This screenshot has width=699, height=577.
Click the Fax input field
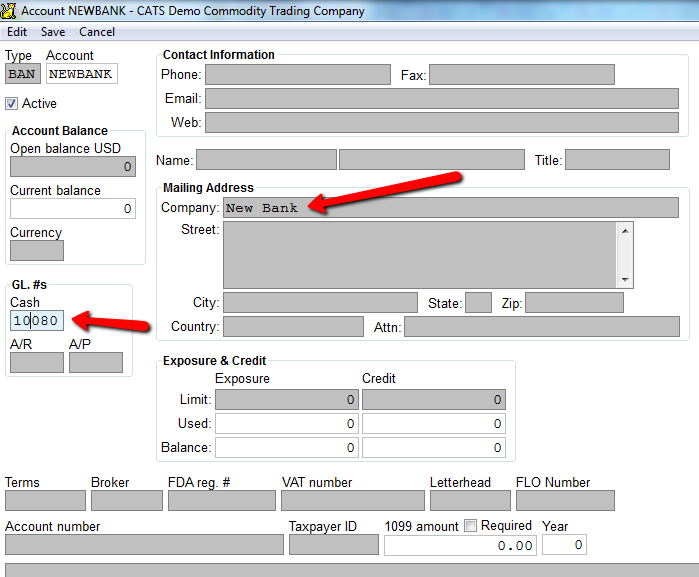click(x=522, y=74)
